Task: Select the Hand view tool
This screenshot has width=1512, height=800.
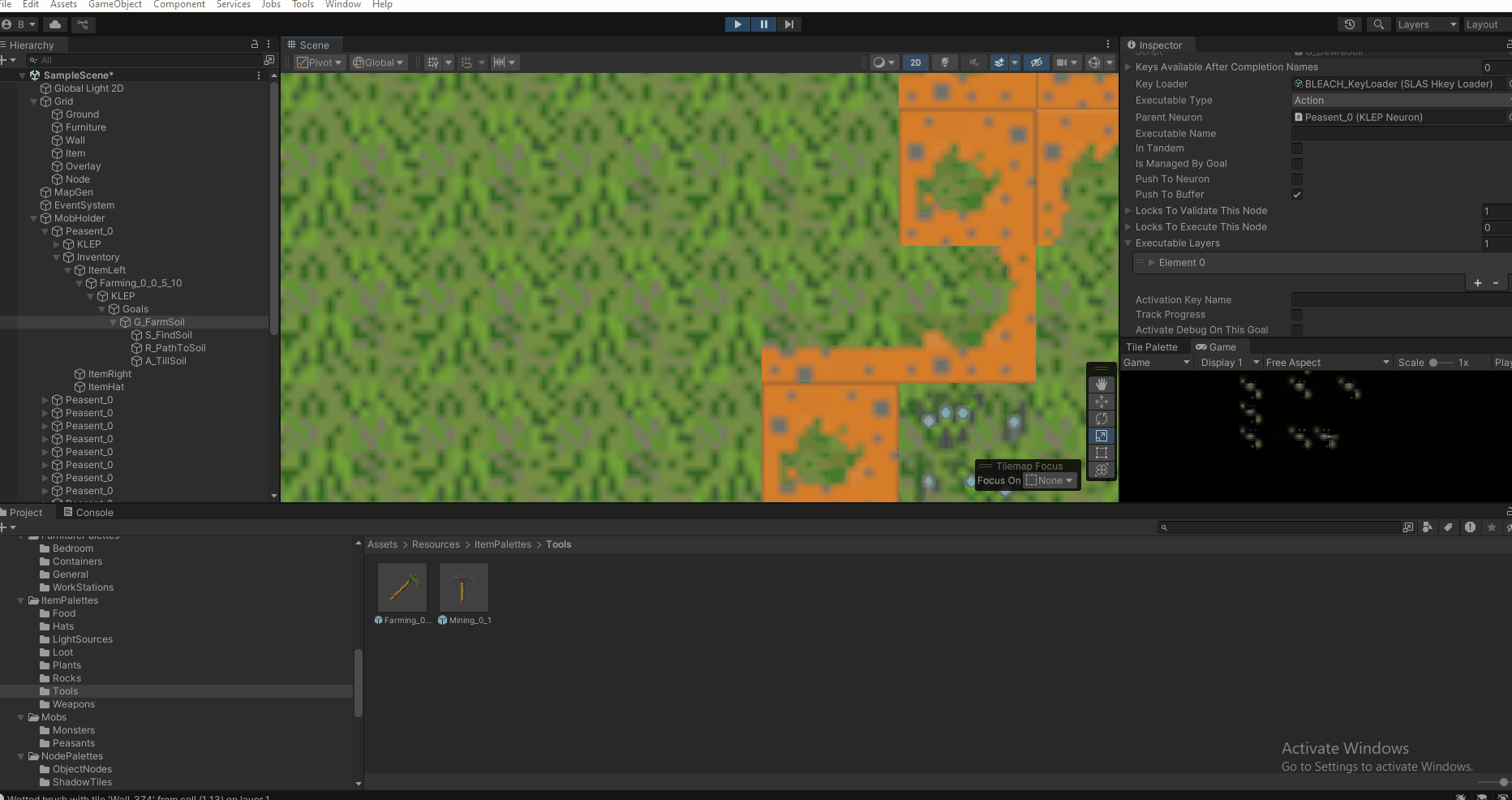Action: click(x=1101, y=385)
